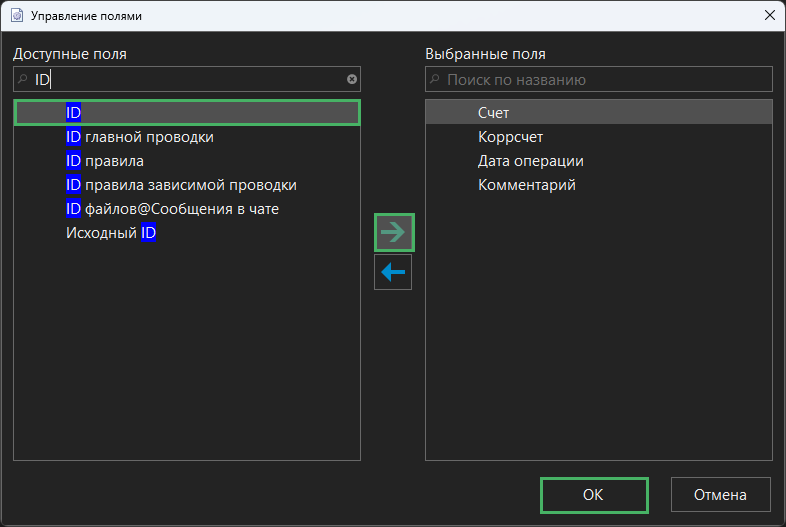Click the magnifier icon in available fields search
Image resolution: width=786 pixels, height=527 pixels.
tap(23, 79)
